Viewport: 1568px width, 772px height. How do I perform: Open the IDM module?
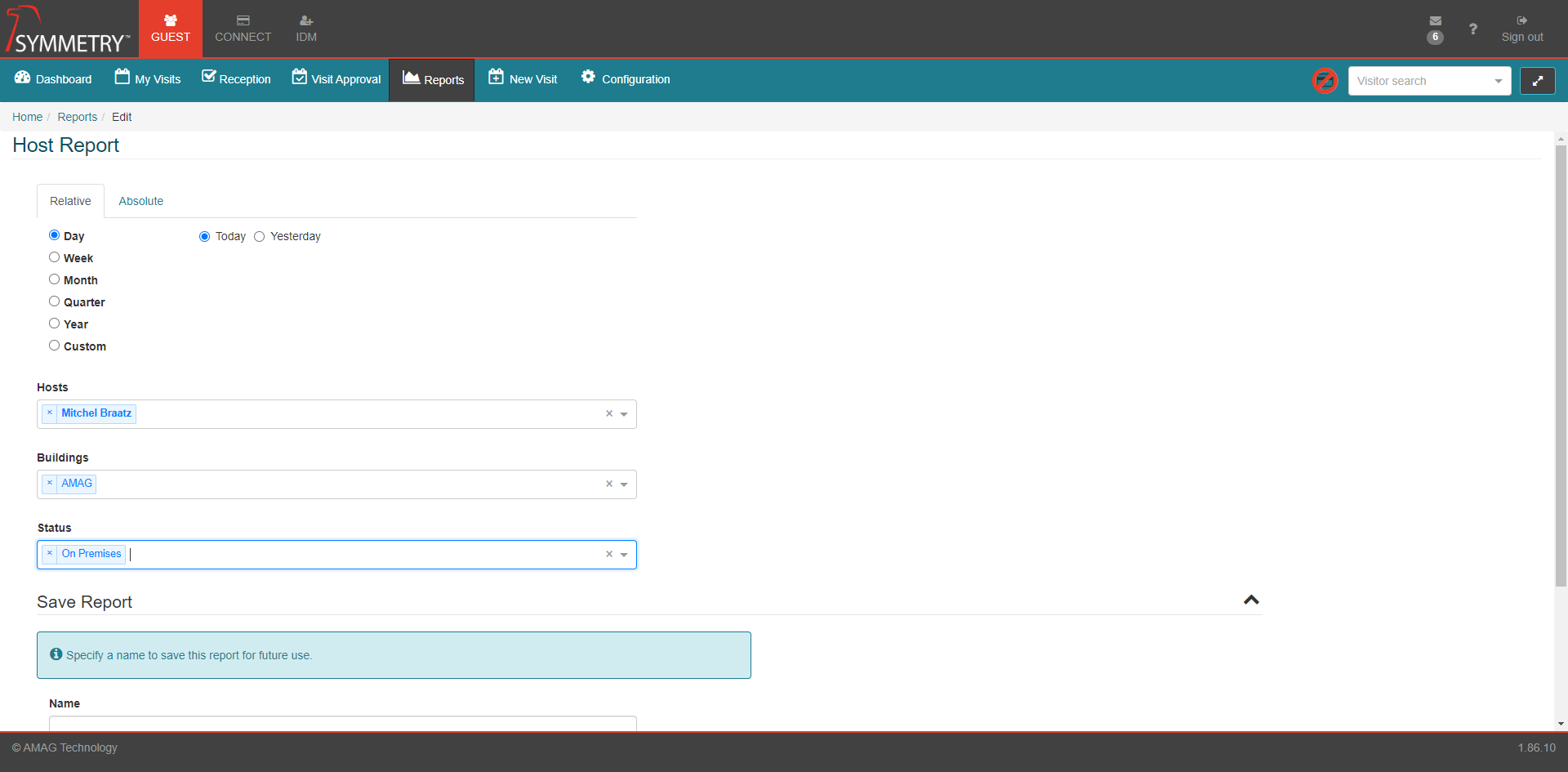pos(306,29)
